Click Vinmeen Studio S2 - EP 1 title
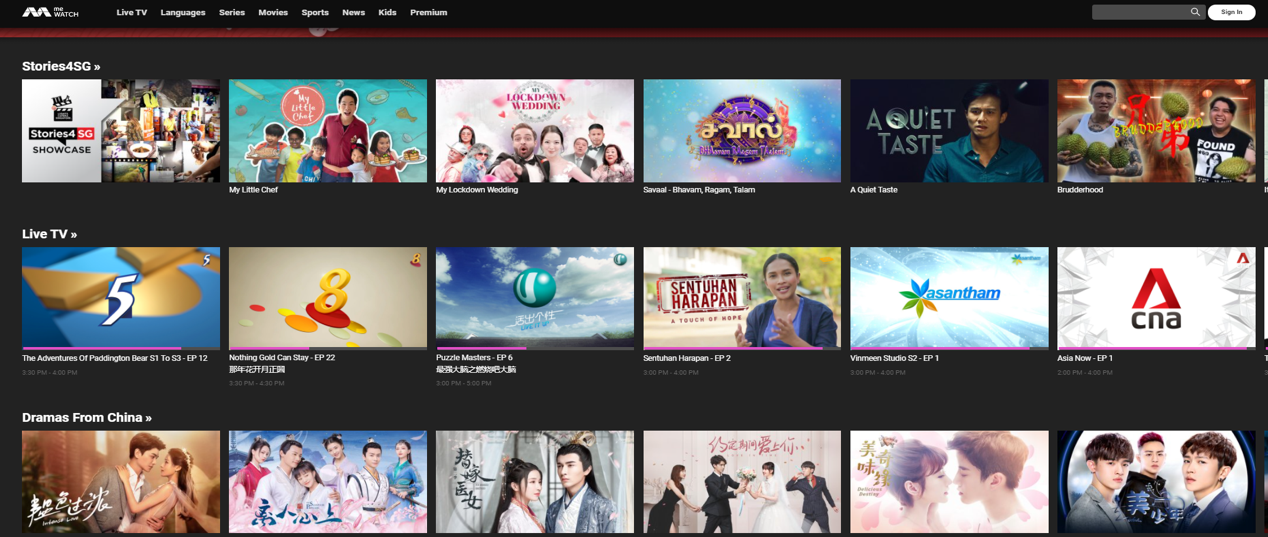This screenshot has height=537, width=1268. [894, 358]
